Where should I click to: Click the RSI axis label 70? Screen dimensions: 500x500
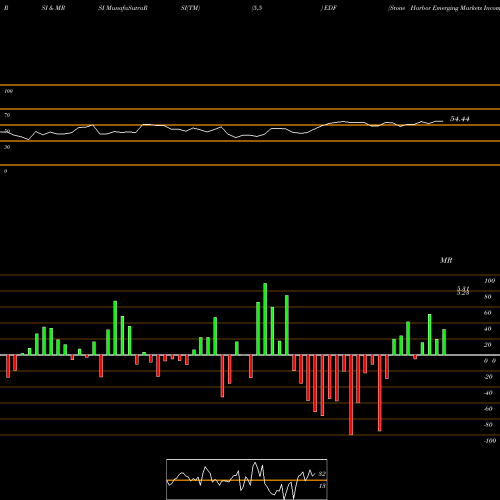pos(7,115)
